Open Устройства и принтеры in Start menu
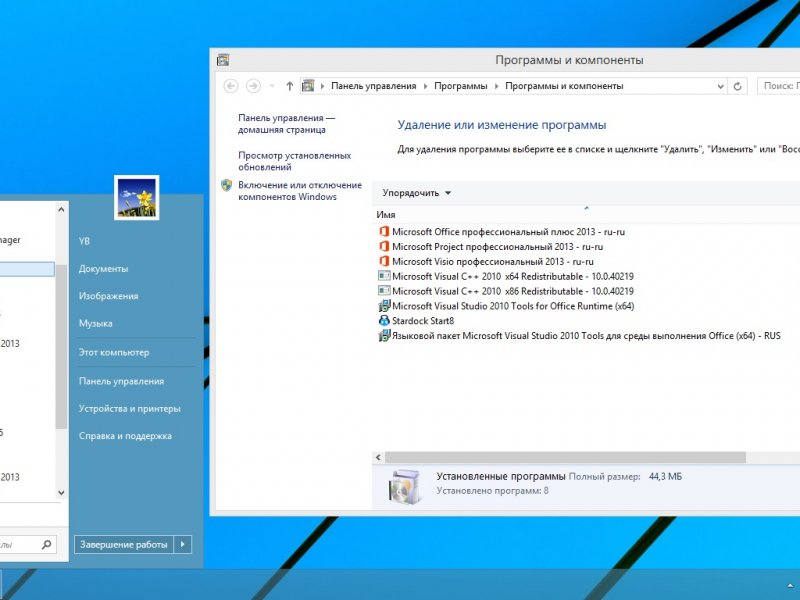 click(x=130, y=409)
